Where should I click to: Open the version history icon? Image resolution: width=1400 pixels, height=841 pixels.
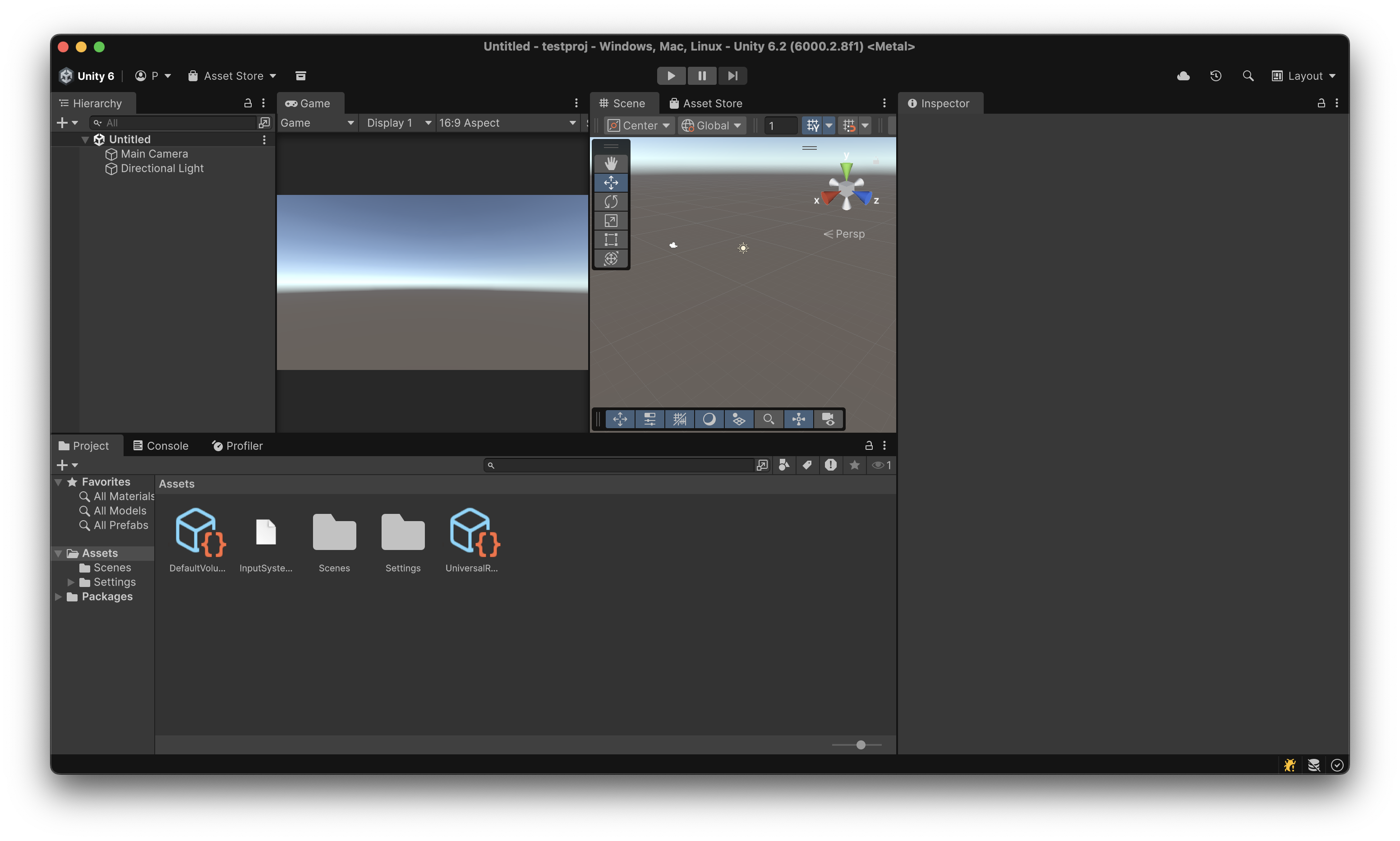[1216, 76]
